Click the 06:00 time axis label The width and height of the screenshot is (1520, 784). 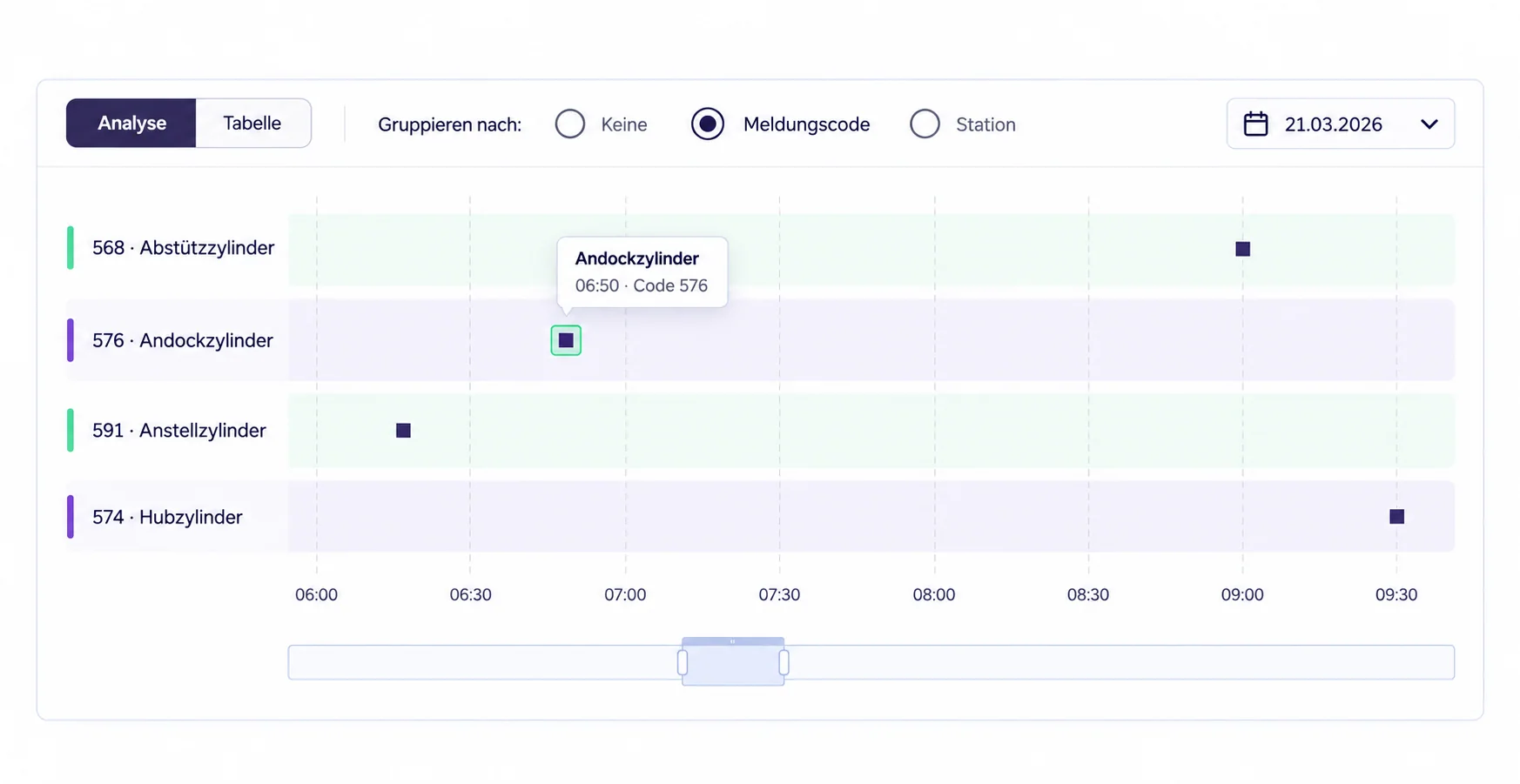[x=316, y=594]
